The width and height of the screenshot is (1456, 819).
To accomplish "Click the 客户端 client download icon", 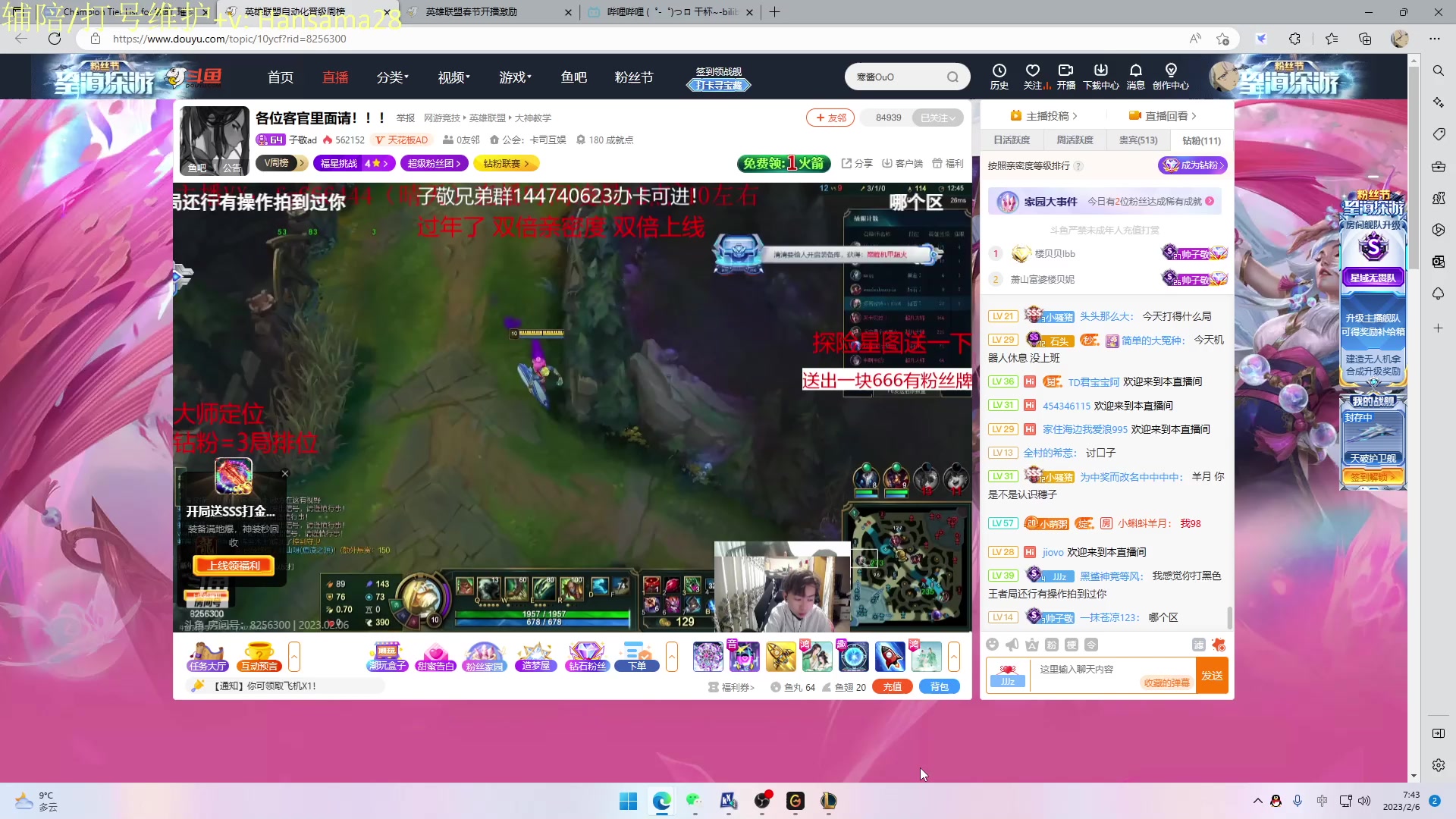I will [902, 163].
